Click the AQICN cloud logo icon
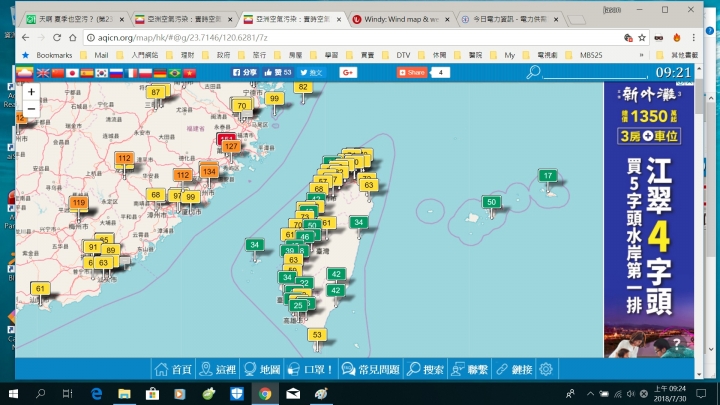720x405 pixels. click(25, 73)
